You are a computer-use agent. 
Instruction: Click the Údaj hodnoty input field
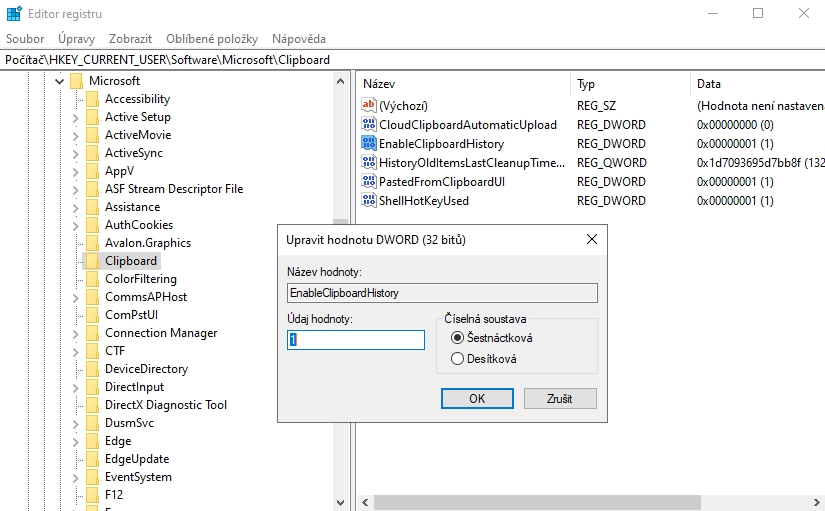356,339
